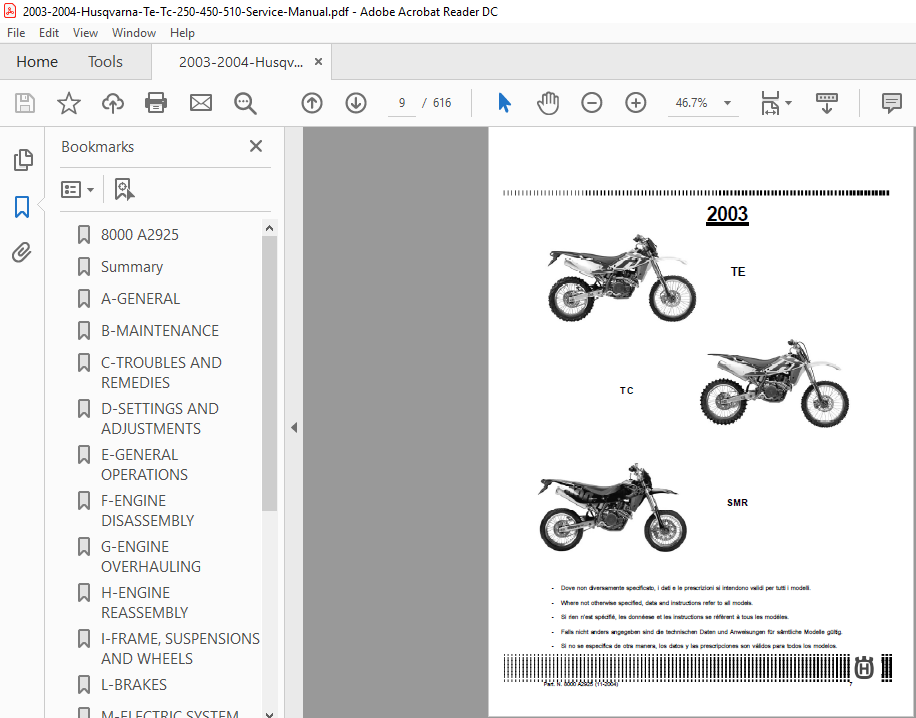Expand the fit page options arrow

pyautogui.click(x=788, y=103)
